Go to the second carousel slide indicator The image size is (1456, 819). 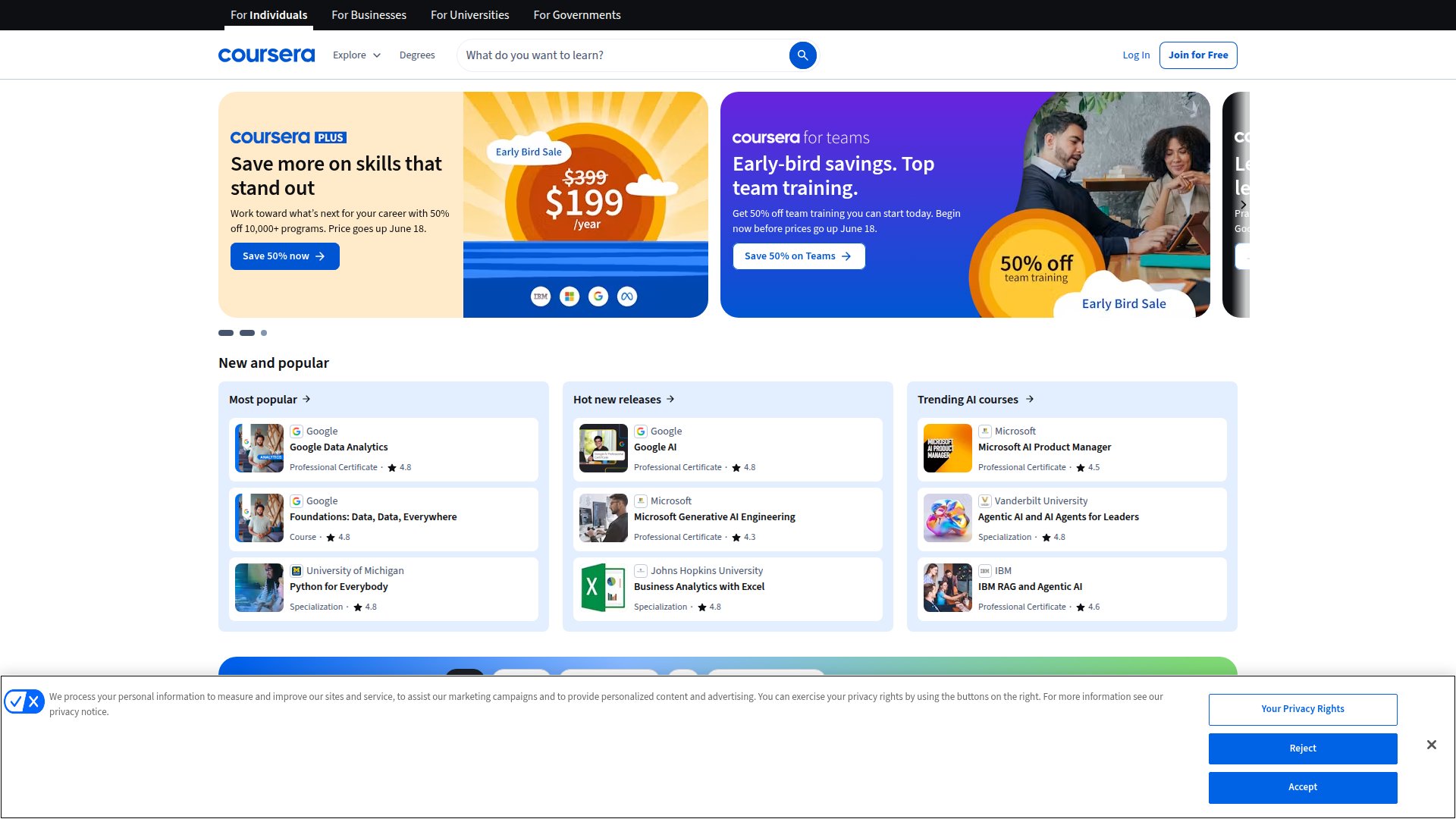click(x=247, y=333)
